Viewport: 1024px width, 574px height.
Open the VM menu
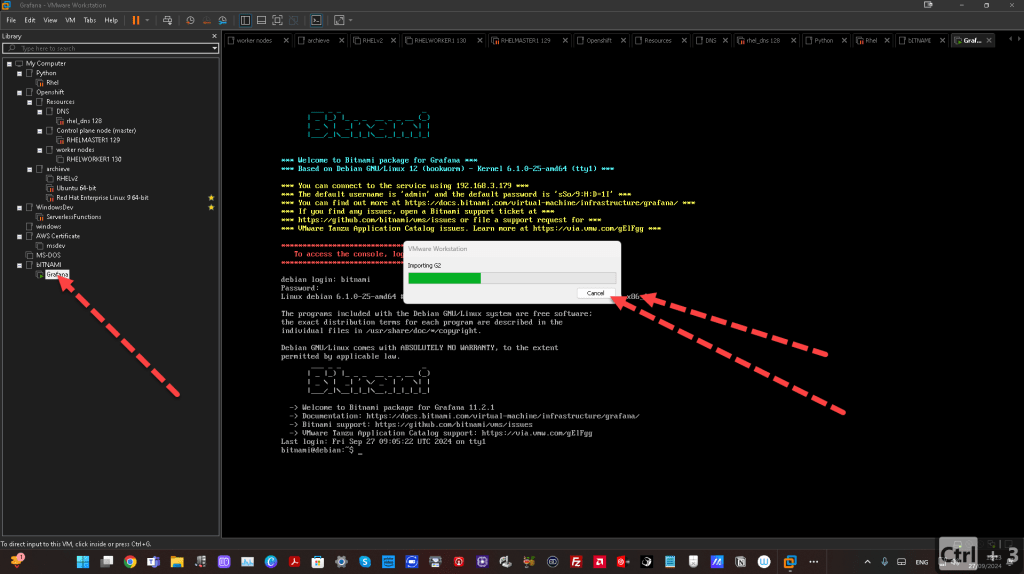(70, 20)
